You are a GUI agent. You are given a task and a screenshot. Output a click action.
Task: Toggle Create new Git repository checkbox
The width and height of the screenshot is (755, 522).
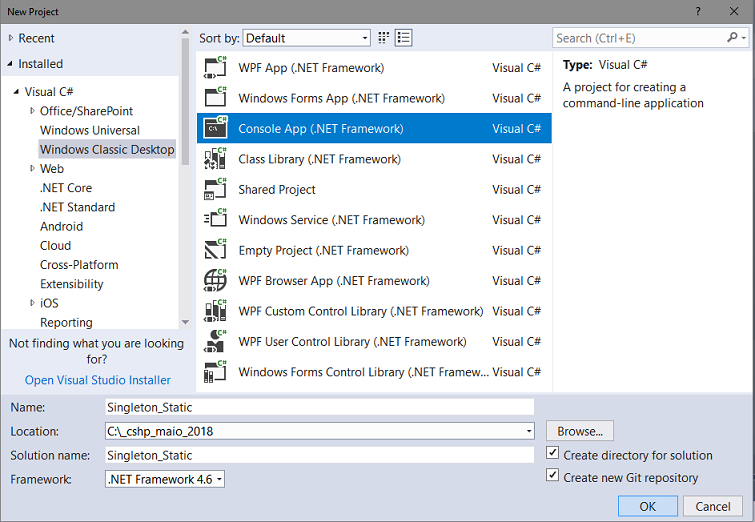[552, 475]
